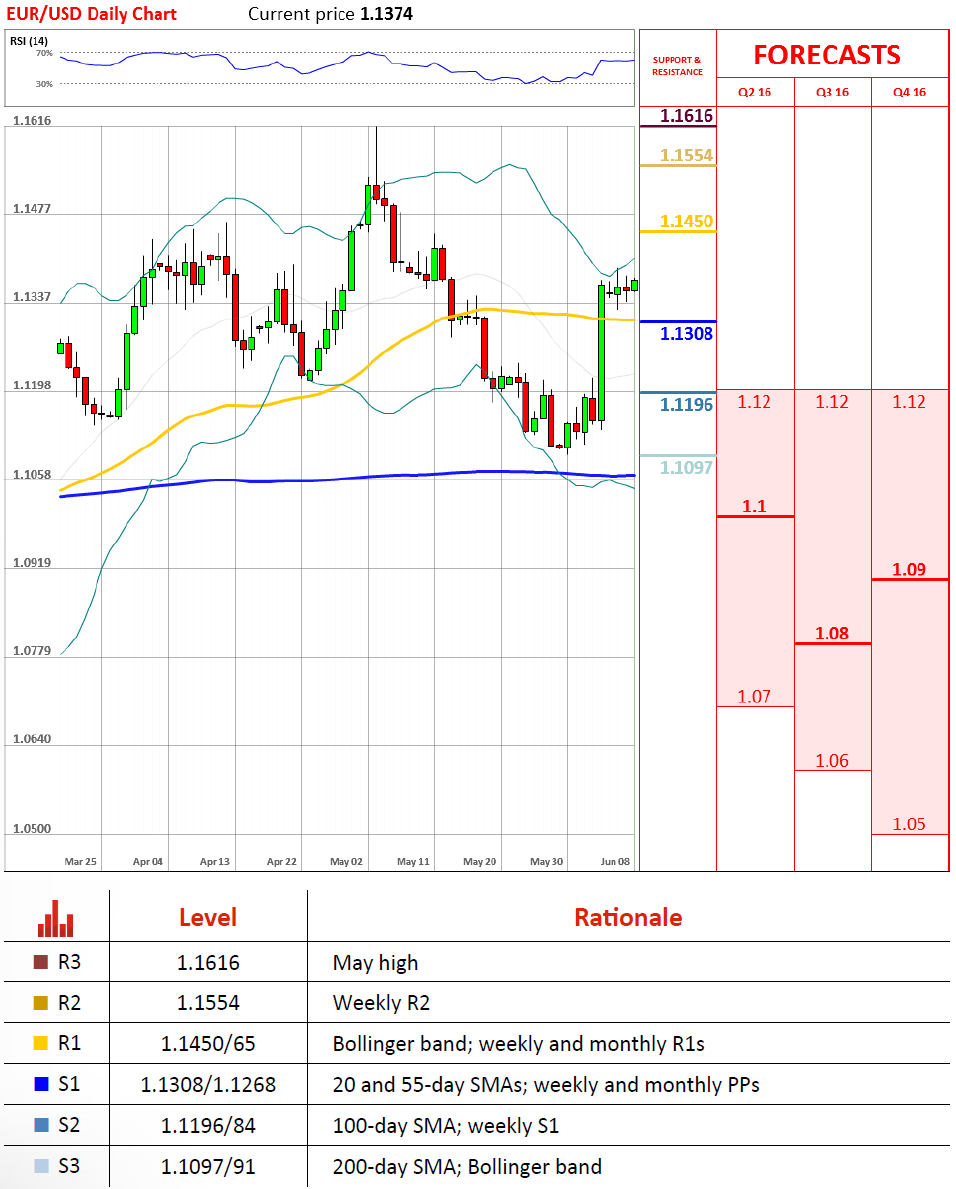Viewport: 956px width, 1189px height.
Task: Click the 1.1616 resistance level marker
Action: 686,116
